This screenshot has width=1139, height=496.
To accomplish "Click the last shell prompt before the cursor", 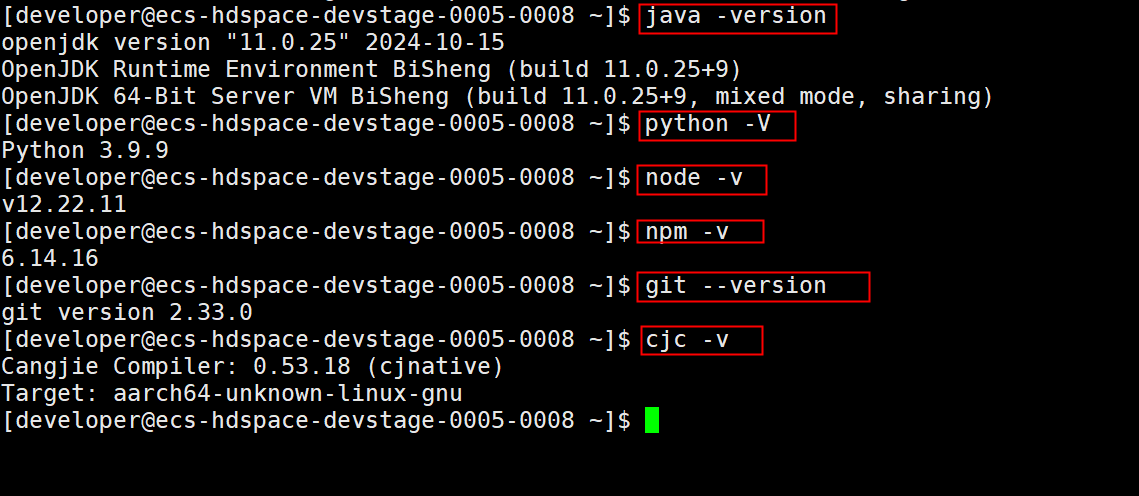I will point(317,420).
